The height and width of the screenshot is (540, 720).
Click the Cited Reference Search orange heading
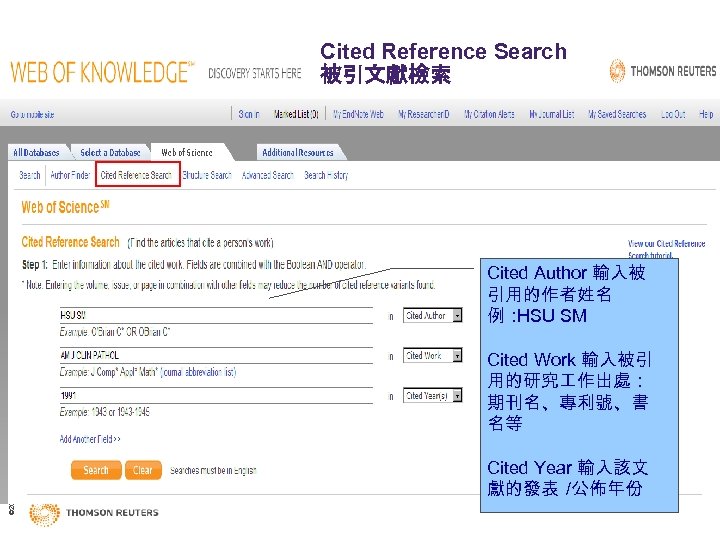[x=70, y=242]
